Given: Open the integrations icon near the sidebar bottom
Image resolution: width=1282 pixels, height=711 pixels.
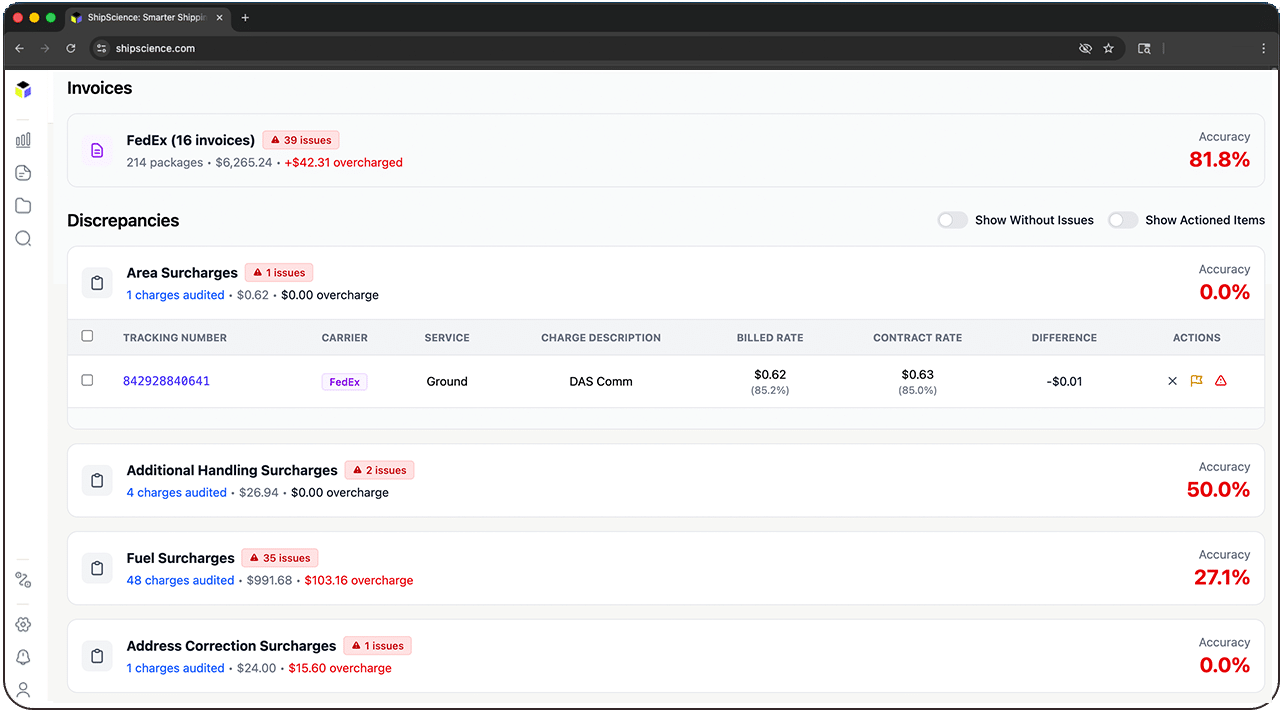Looking at the screenshot, I should (23, 580).
